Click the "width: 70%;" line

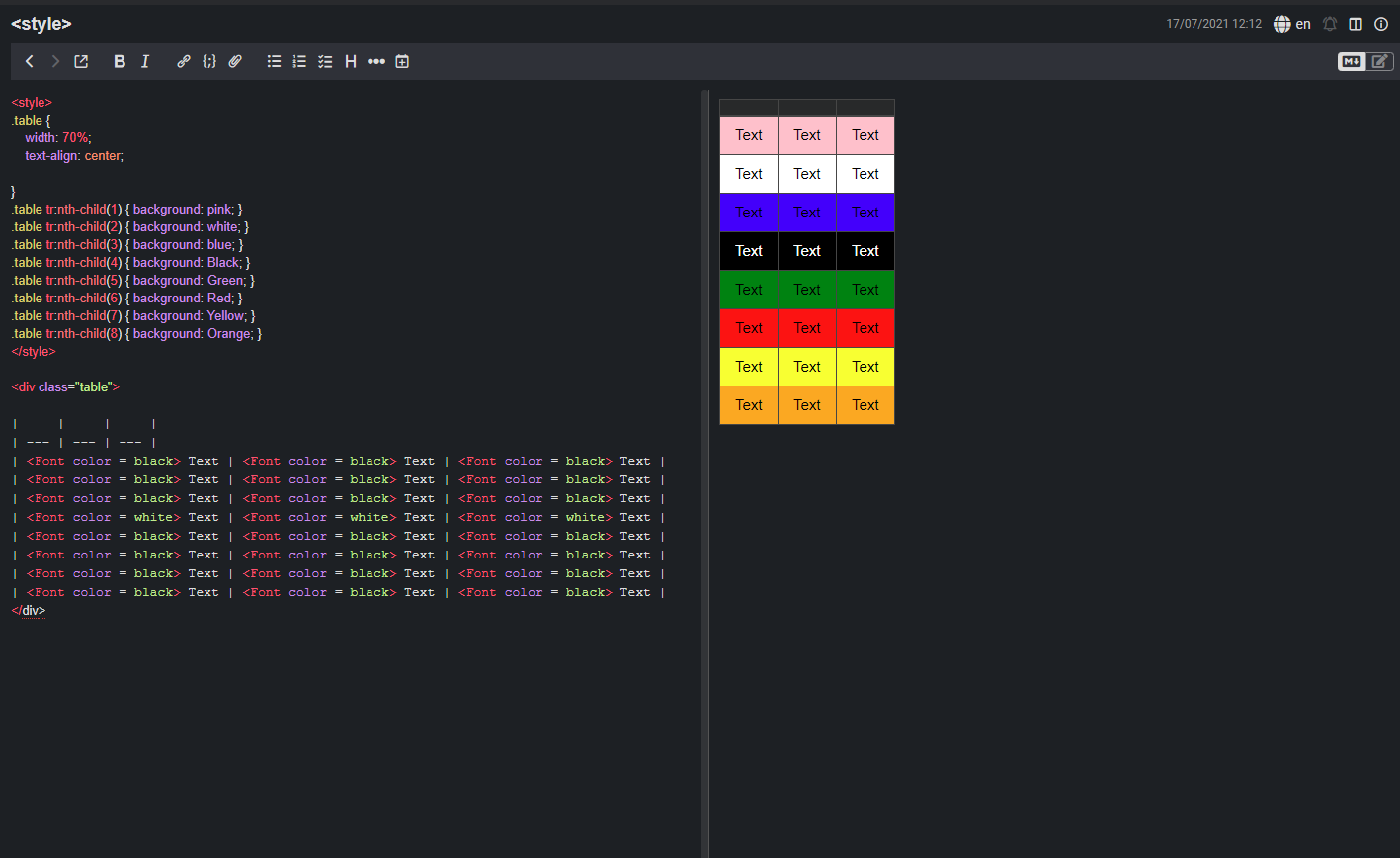pyautogui.click(x=58, y=137)
